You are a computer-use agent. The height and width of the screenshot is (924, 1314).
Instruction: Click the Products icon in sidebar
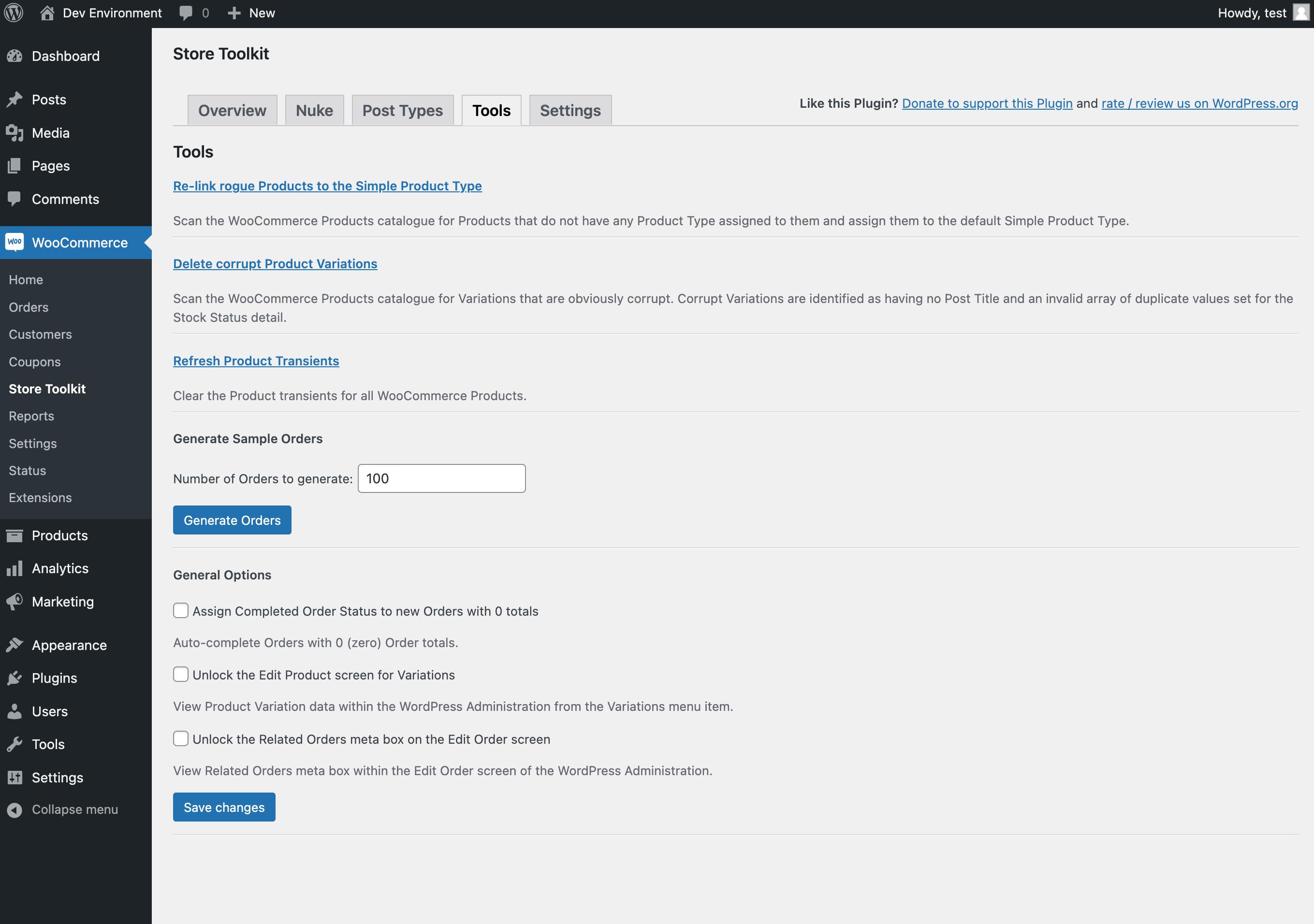pyautogui.click(x=14, y=534)
